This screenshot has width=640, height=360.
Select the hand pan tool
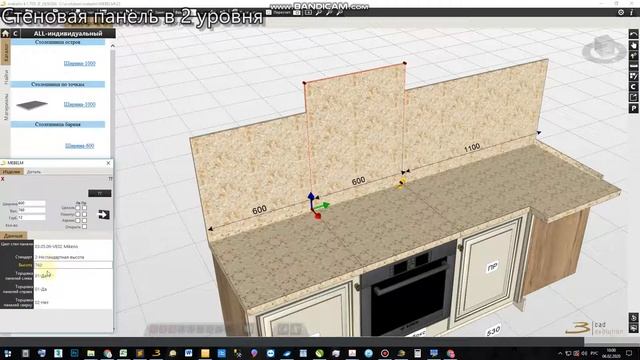(x=633, y=45)
